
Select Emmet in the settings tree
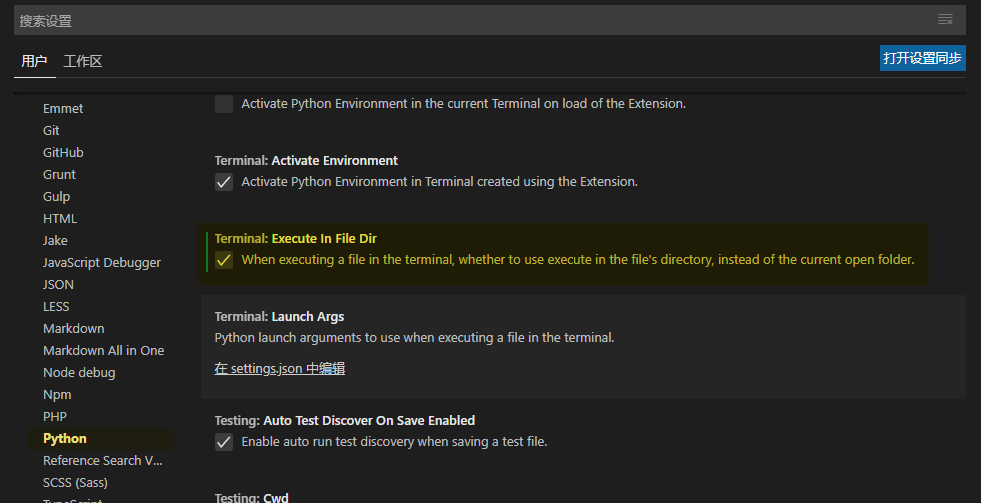63,108
